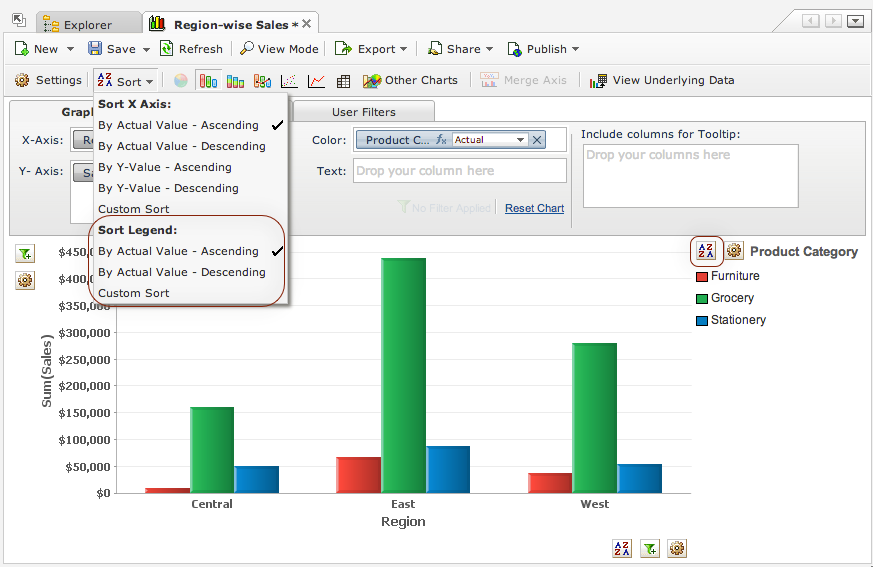Switch to the User Filters tab
Screen dimensions: 874x569
pyautogui.click(x=364, y=112)
